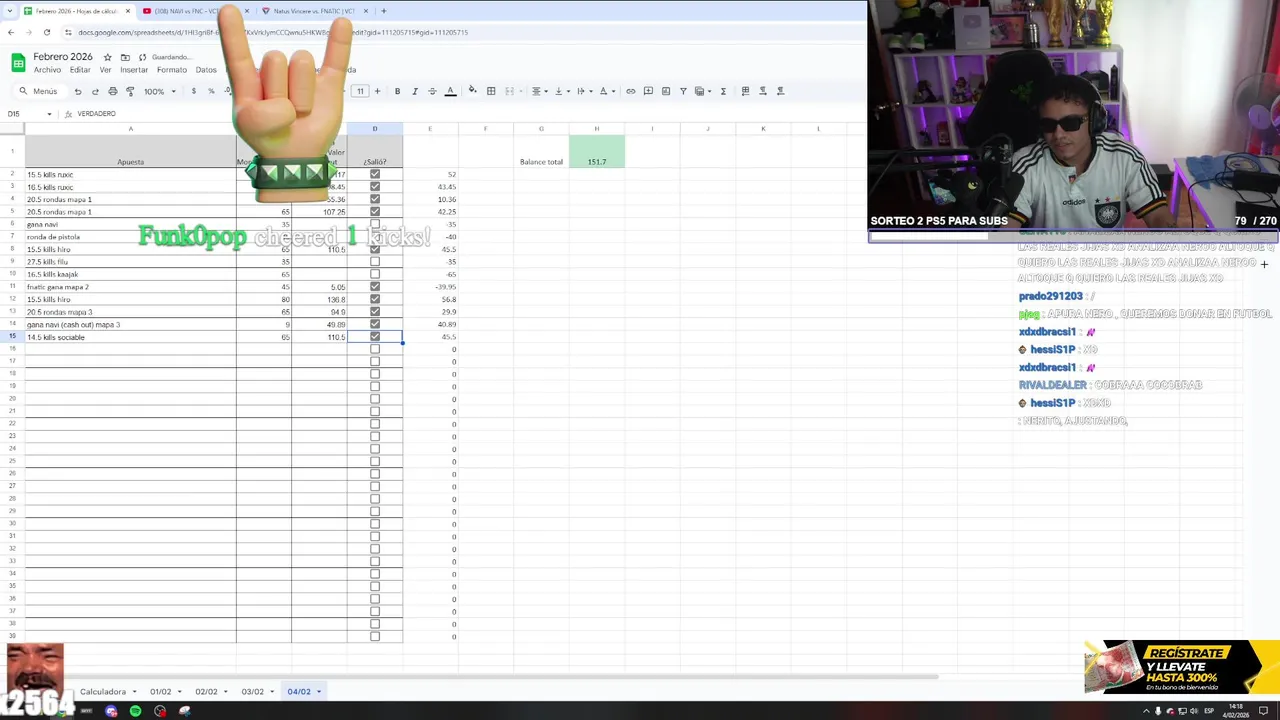
Task: Open Spotify from the taskbar
Action: tap(135, 711)
